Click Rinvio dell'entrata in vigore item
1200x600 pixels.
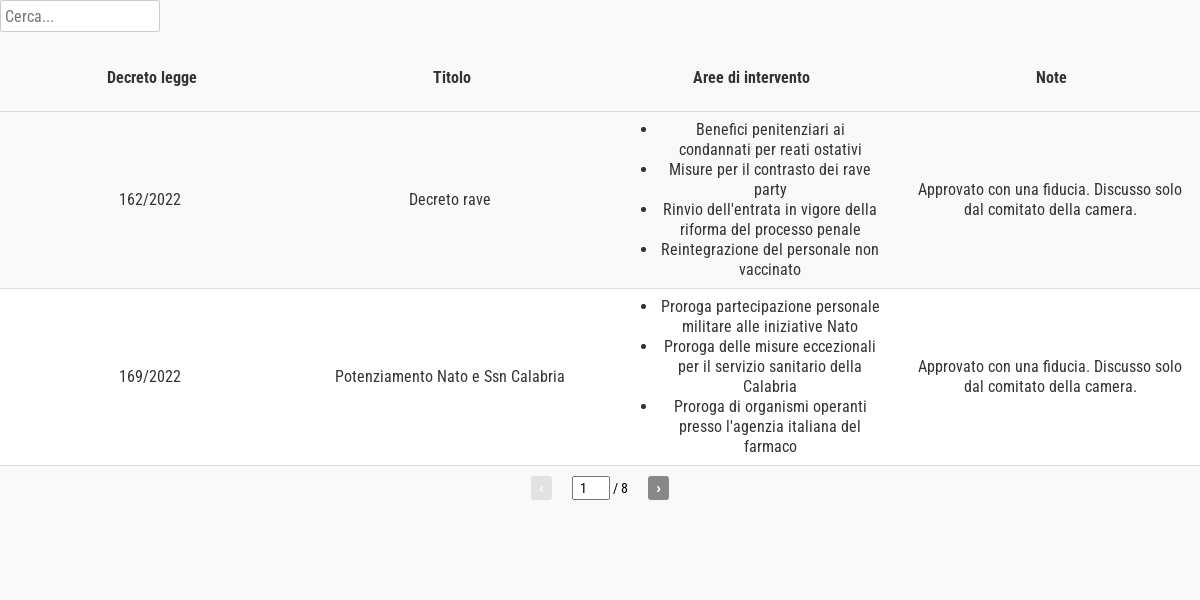770,220
